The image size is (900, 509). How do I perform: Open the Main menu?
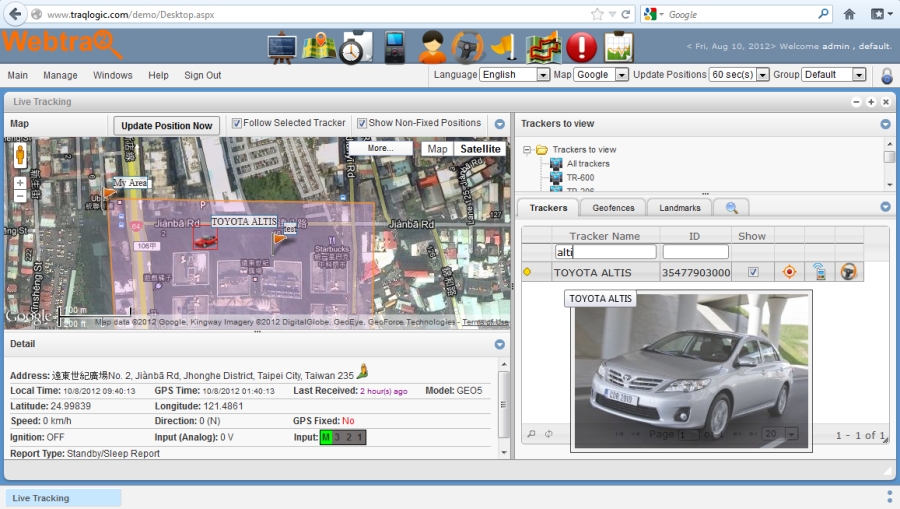pos(17,75)
